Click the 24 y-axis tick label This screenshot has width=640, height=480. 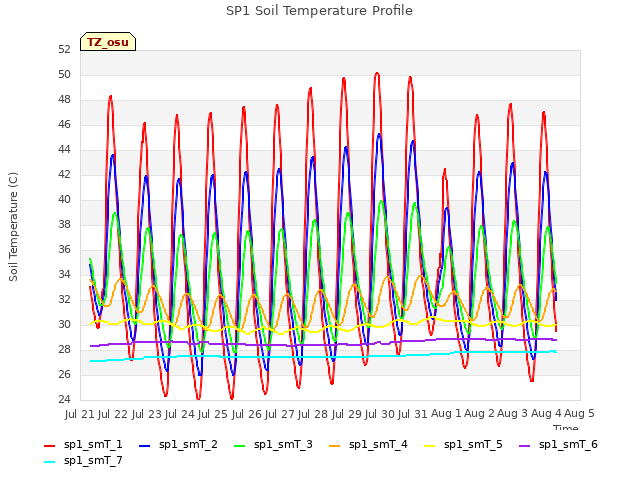click(64, 399)
